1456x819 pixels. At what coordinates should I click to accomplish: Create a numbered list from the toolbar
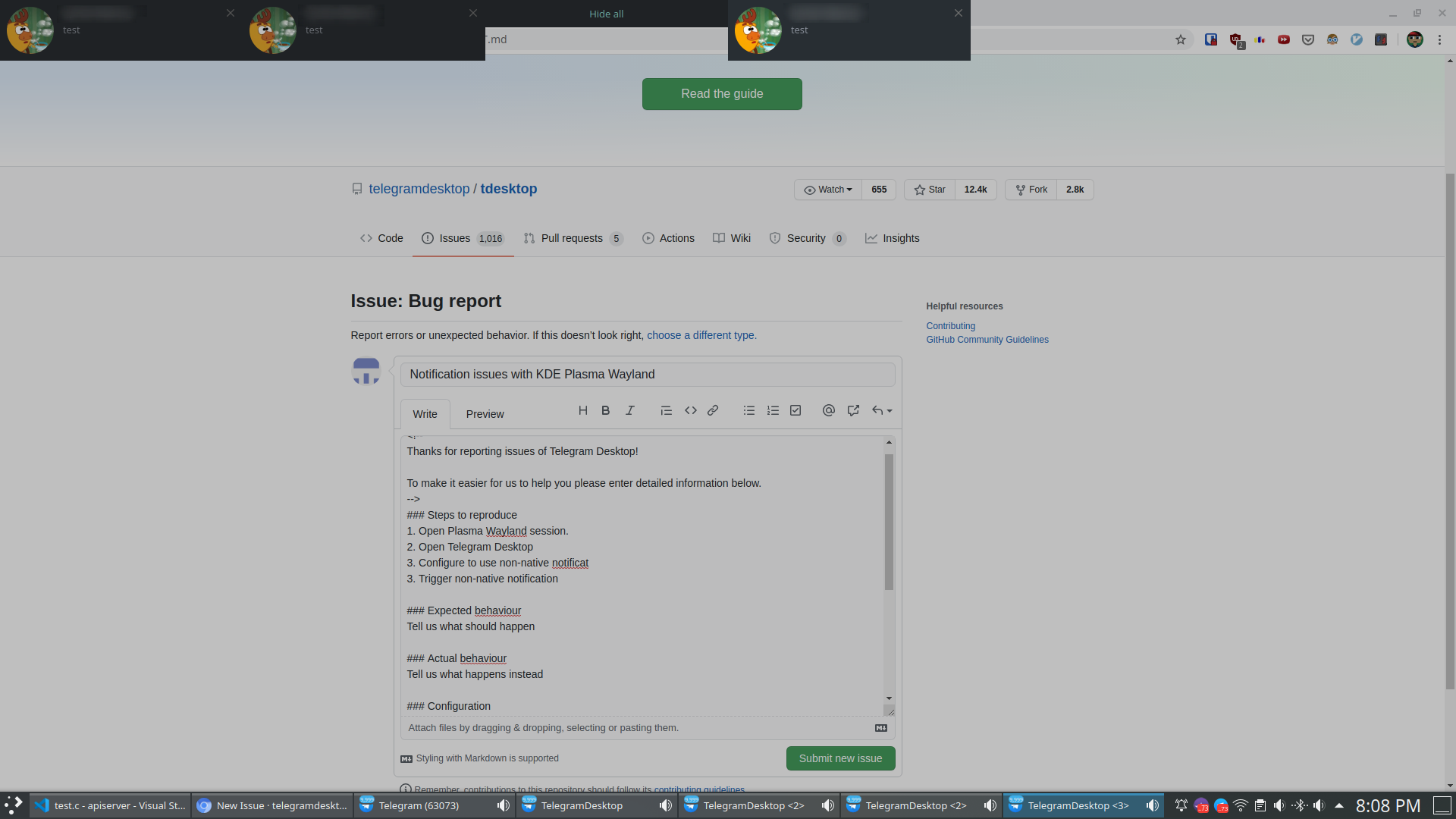773,410
